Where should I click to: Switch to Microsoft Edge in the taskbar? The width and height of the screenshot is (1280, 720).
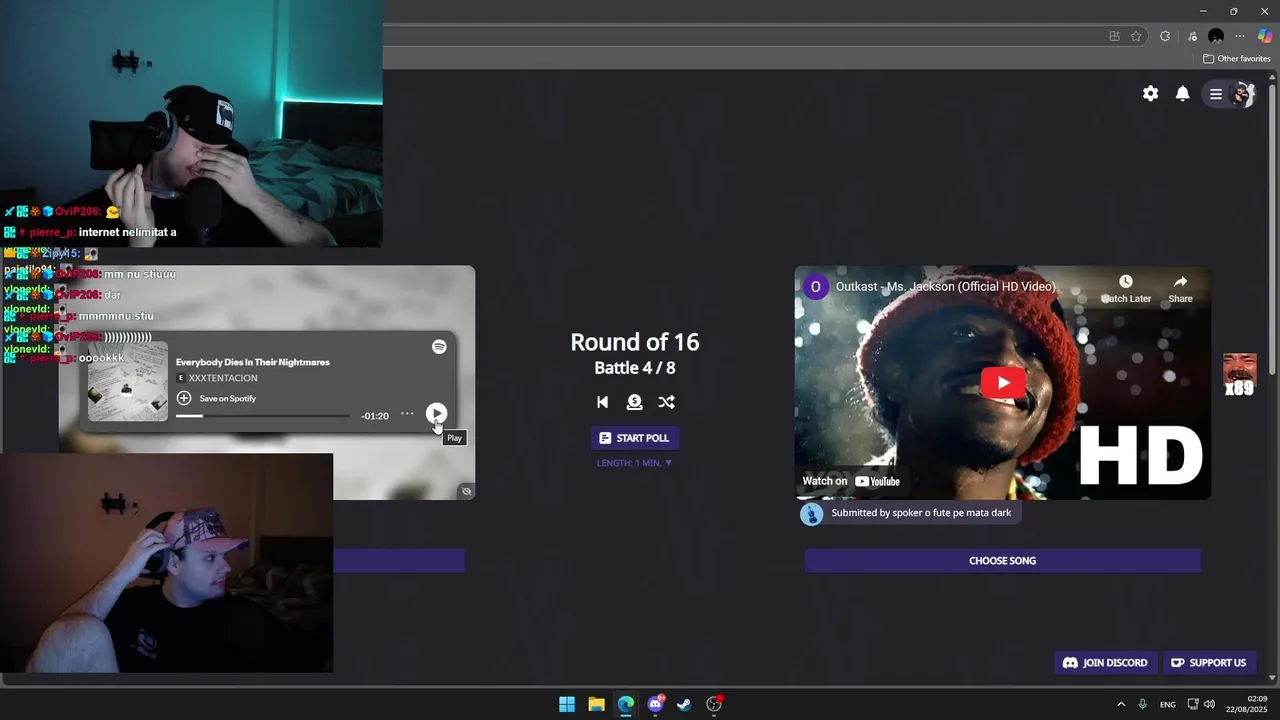pos(626,704)
